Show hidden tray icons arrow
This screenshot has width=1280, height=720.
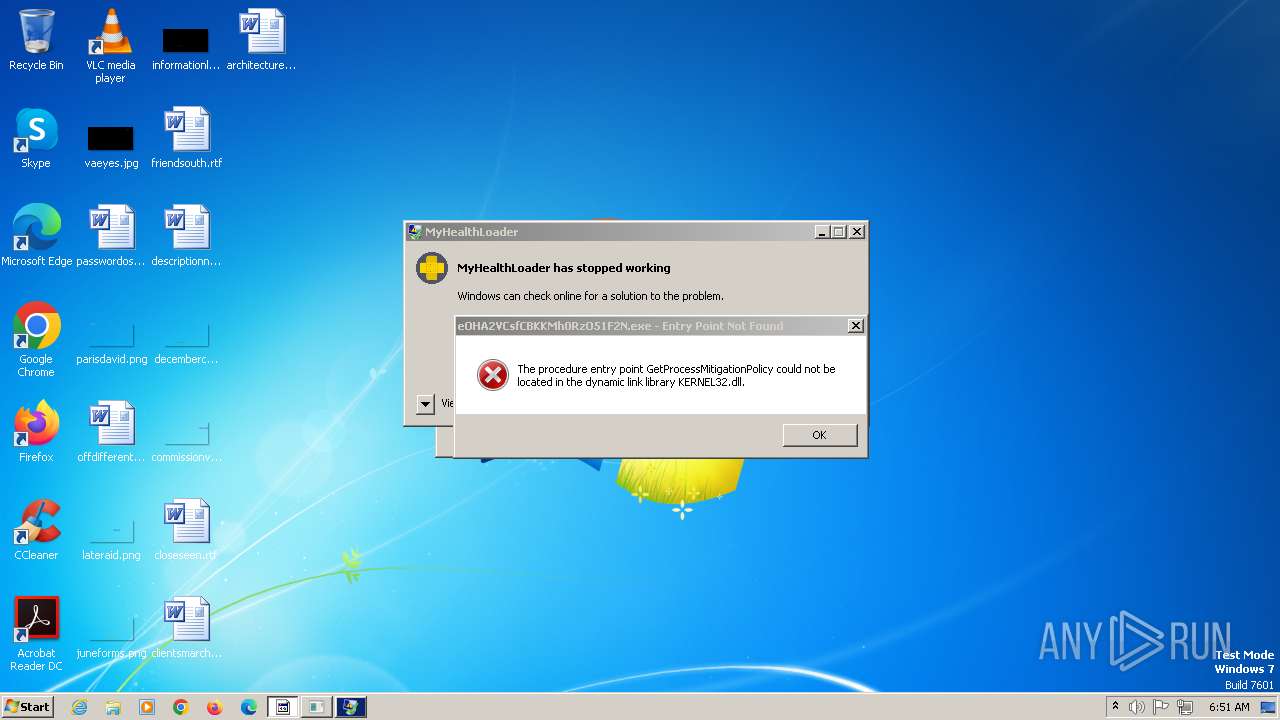(x=1115, y=707)
